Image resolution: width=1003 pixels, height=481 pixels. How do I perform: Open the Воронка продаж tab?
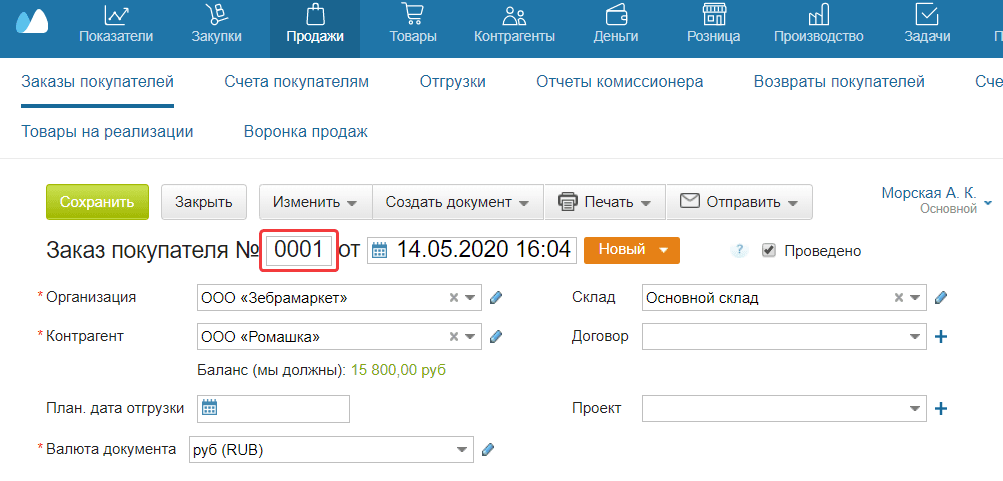[x=306, y=131]
